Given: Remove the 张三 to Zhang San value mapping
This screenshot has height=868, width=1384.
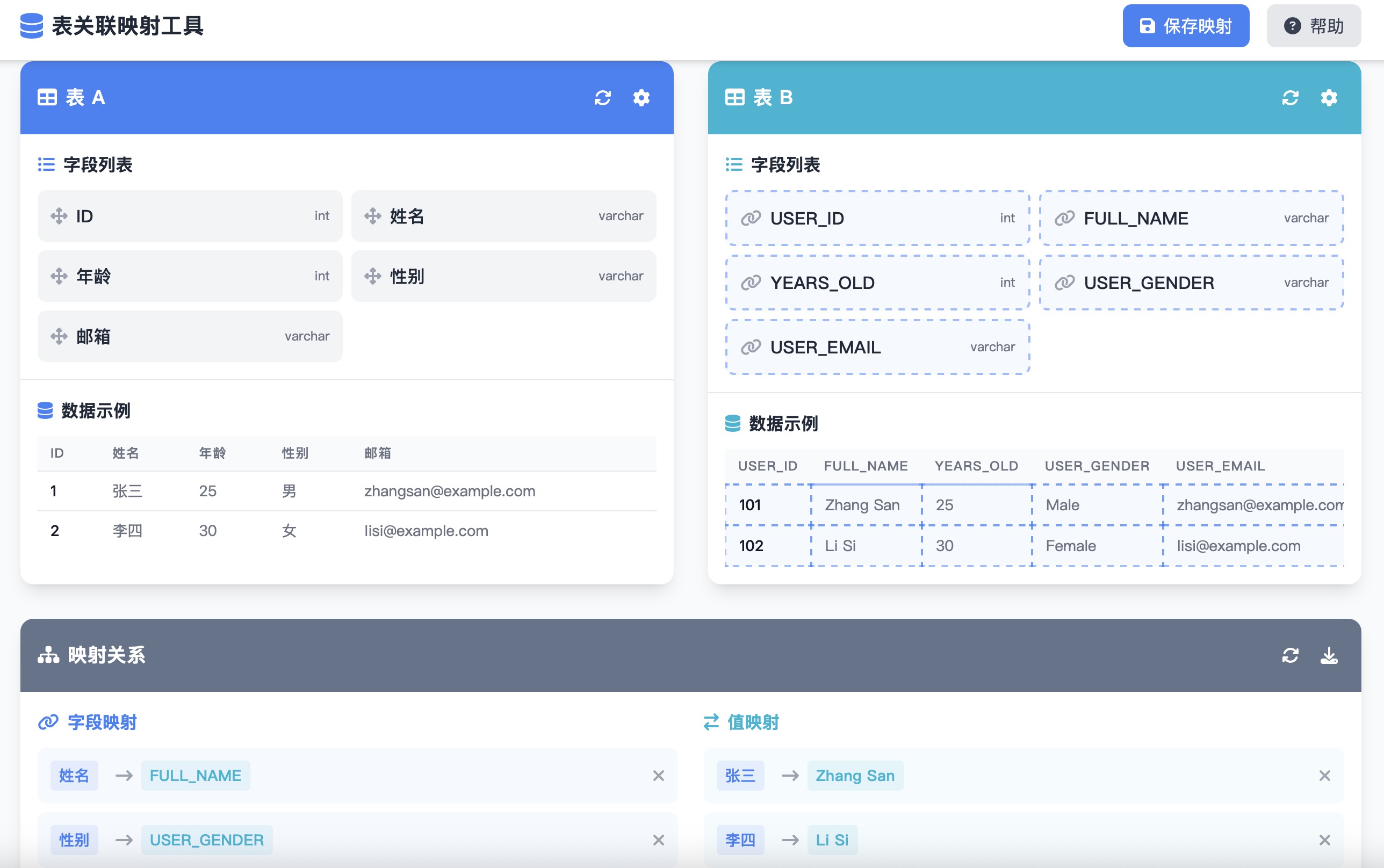Looking at the screenshot, I should pos(1324,776).
